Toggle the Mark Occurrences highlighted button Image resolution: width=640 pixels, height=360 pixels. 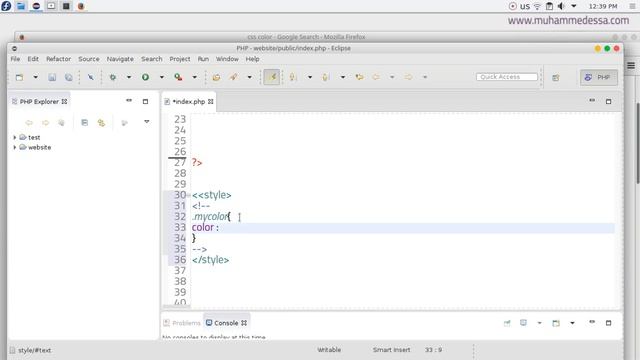pyautogui.click(x=272, y=77)
